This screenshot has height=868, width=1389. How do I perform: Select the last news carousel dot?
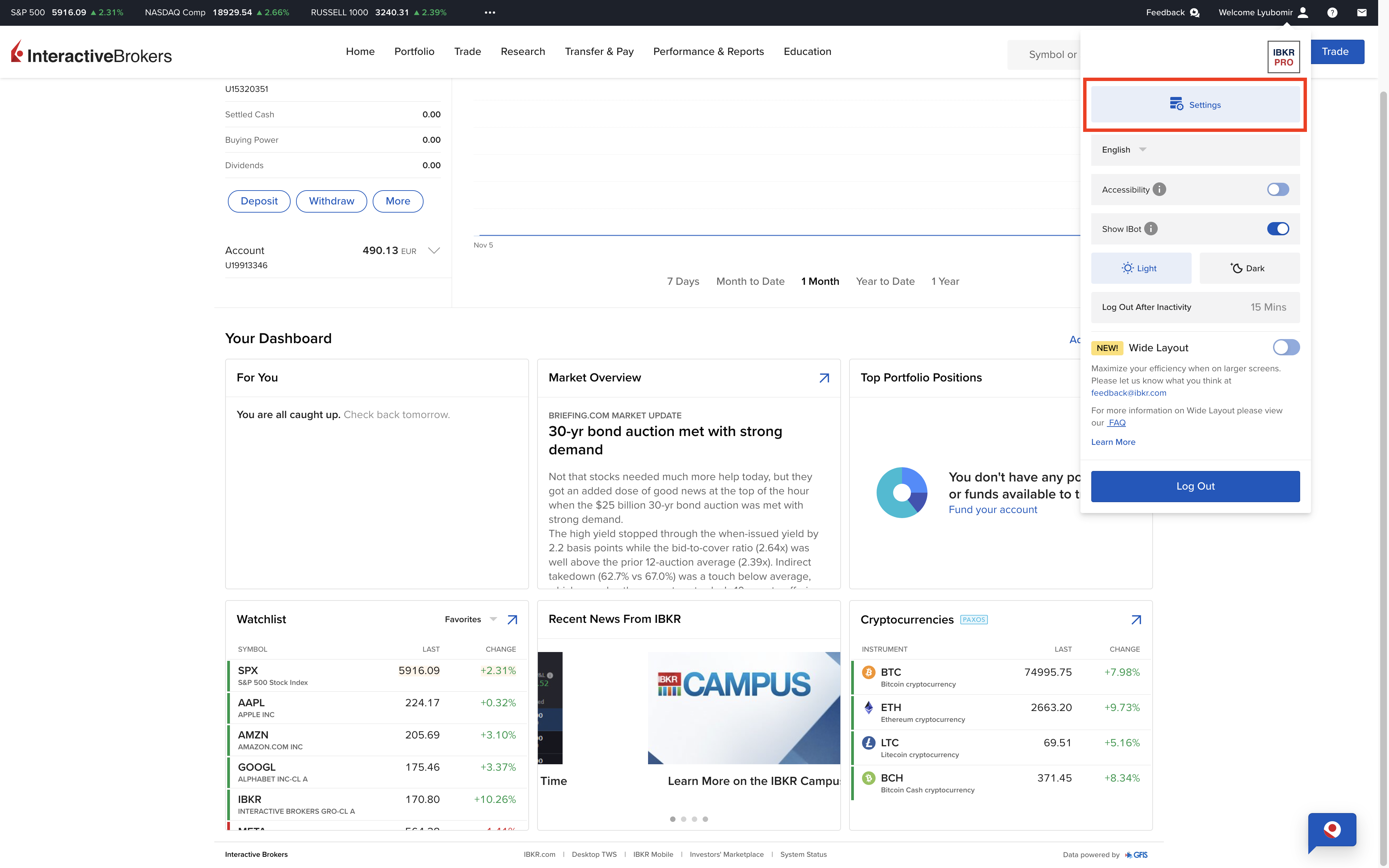[x=705, y=819]
